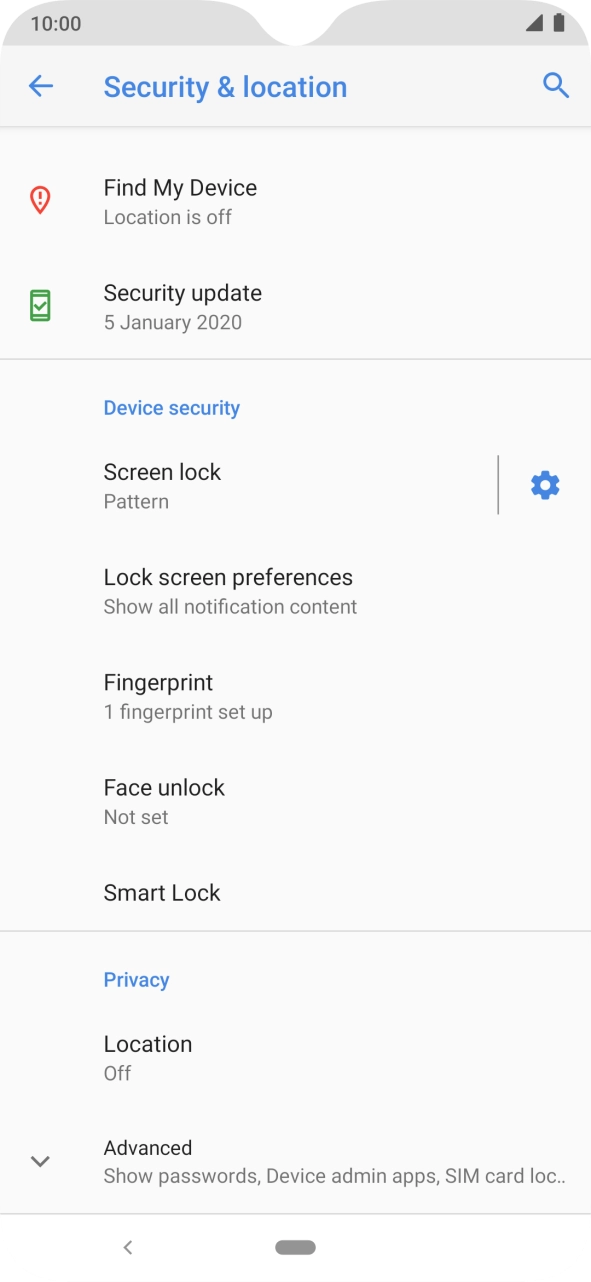The image size is (591, 1282).
Task: Open Screen lock settings via the gear icon
Action: tap(544, 485)
